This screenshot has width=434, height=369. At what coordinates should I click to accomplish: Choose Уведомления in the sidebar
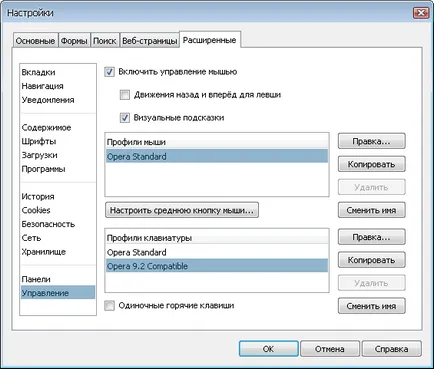coord(58,100)
